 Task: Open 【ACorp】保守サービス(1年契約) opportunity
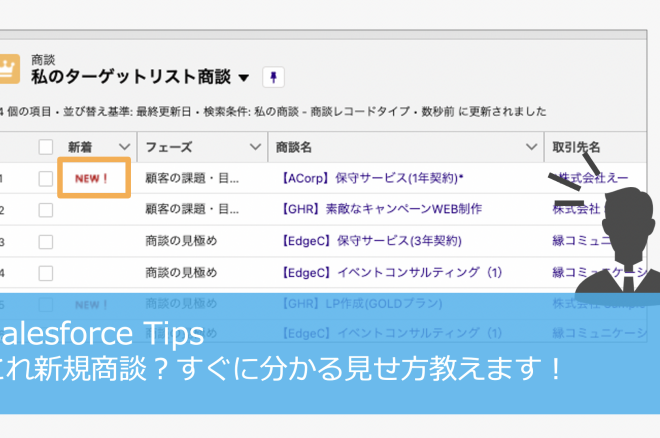point(372,178)
